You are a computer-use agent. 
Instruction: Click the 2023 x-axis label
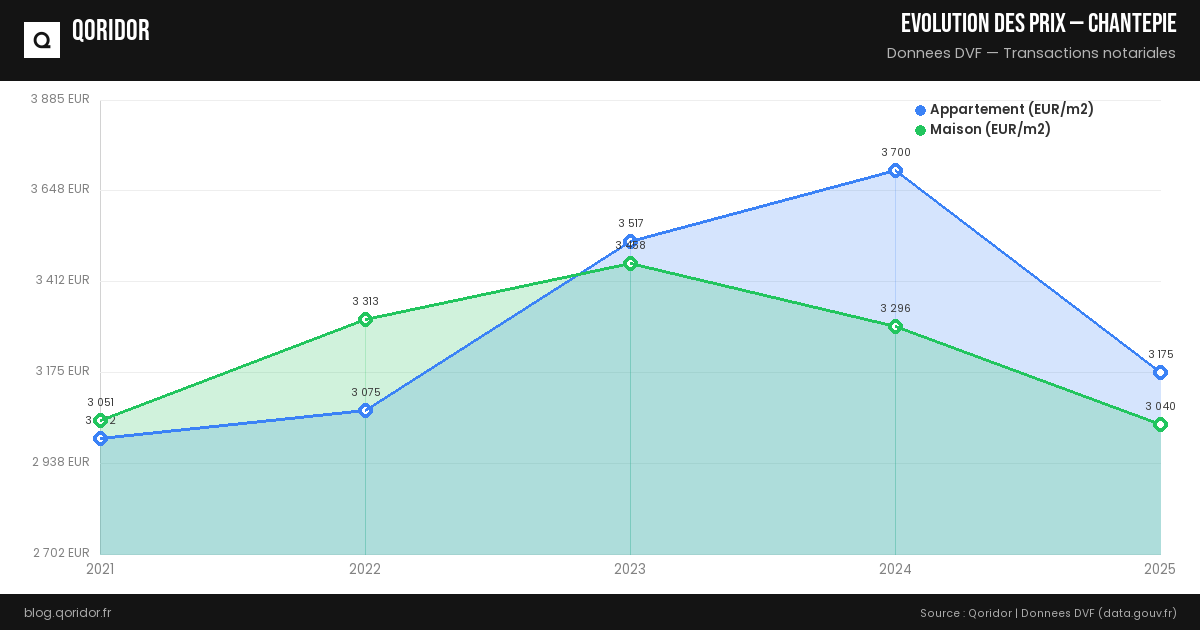pyautogui.click(x=630, y=569)
